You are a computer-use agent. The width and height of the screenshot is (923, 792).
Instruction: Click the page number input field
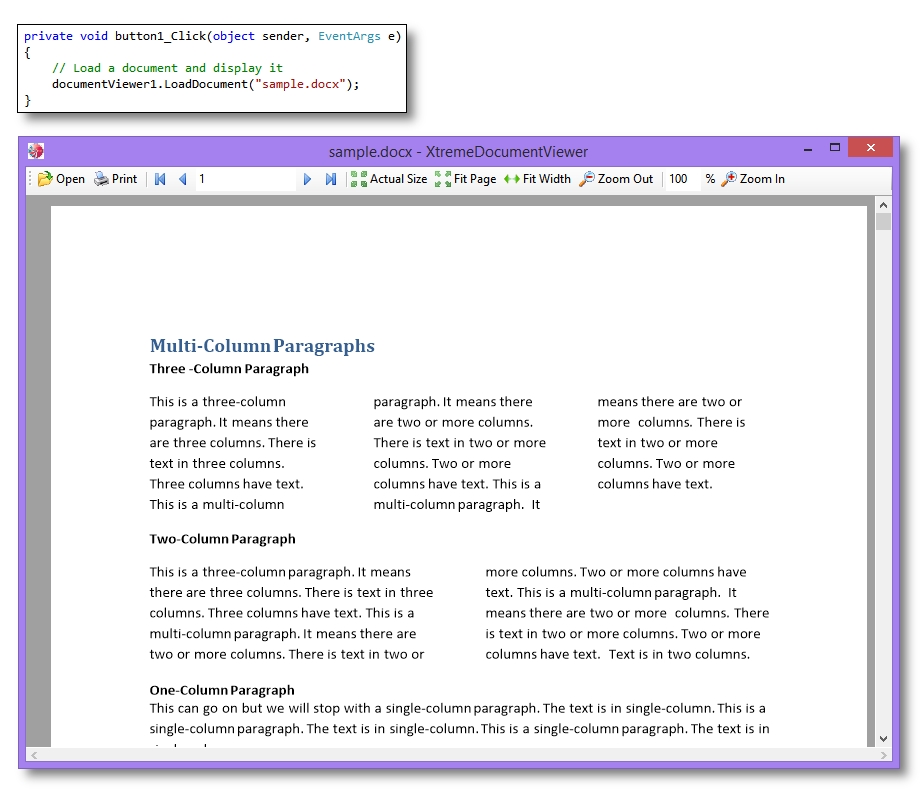point(245,179)
